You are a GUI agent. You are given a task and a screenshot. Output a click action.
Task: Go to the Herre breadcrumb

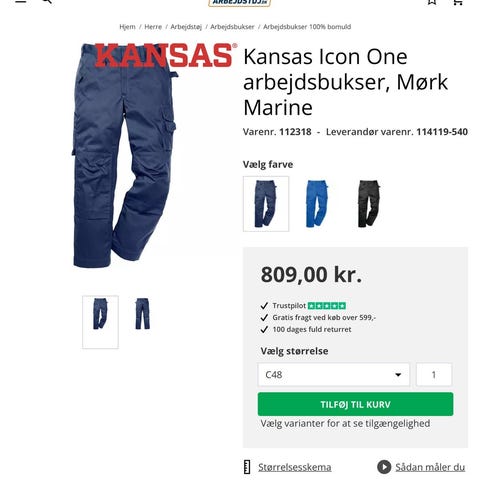(153, 27)
